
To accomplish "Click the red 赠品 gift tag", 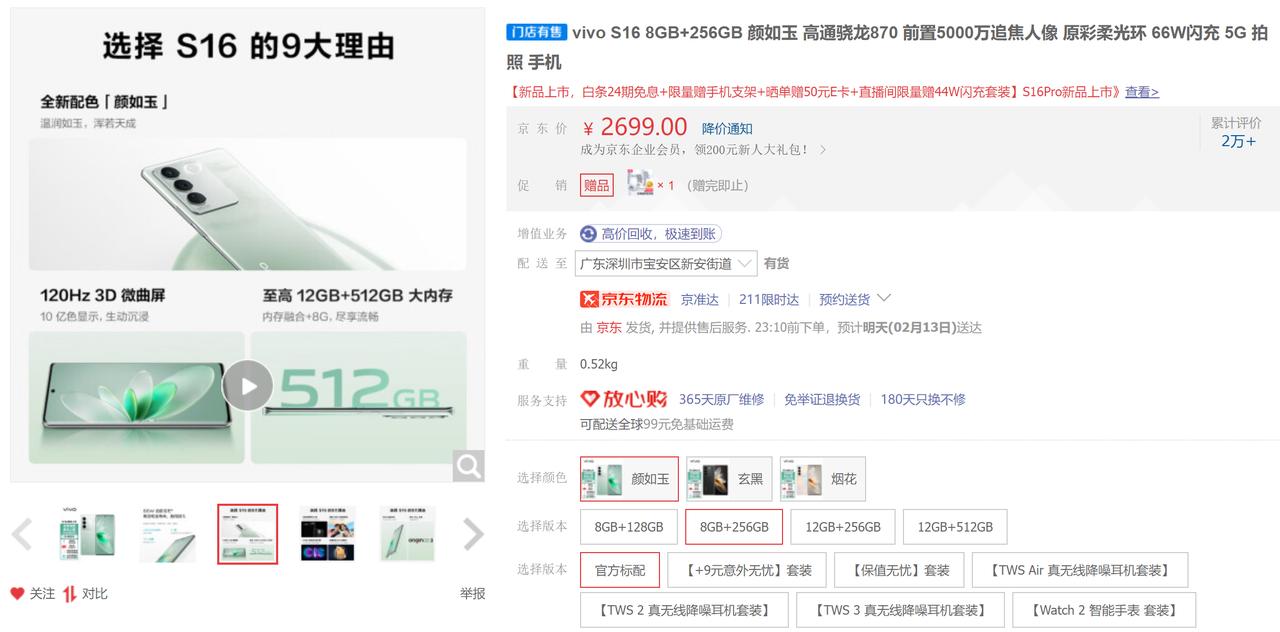I will click(597, 185).
